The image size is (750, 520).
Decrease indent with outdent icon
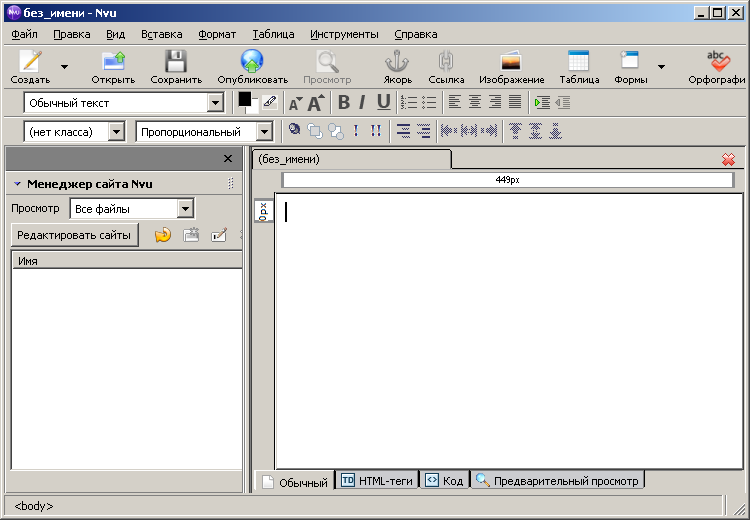pos(563,102)
